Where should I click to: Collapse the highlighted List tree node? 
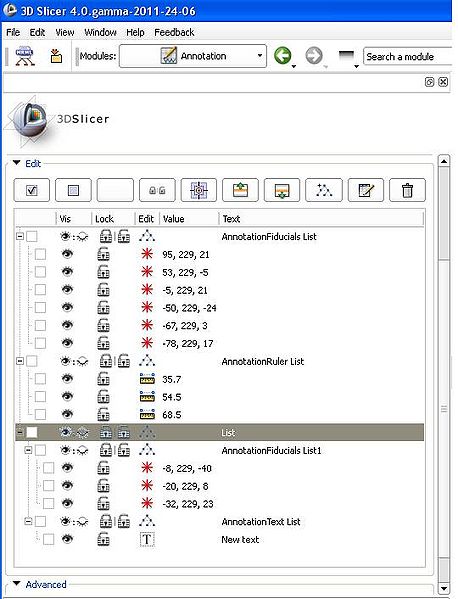point(20,432)
